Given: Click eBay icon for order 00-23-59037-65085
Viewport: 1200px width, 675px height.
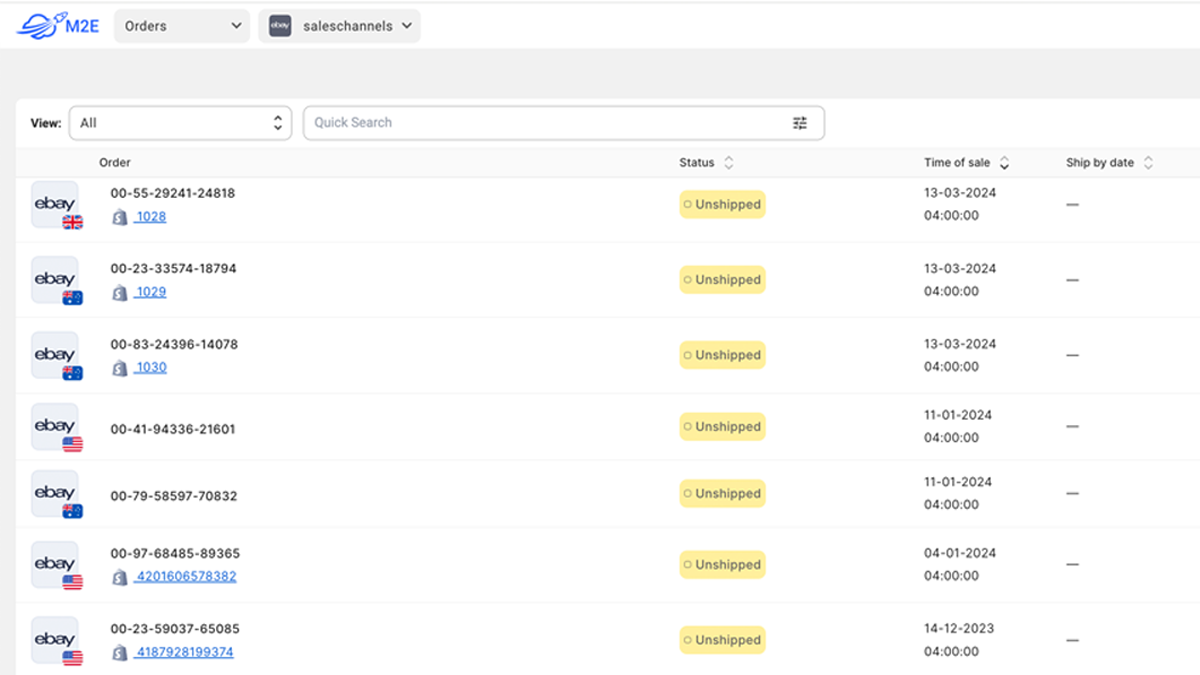Looking at the screenshot, I should [x=56, y=640].
